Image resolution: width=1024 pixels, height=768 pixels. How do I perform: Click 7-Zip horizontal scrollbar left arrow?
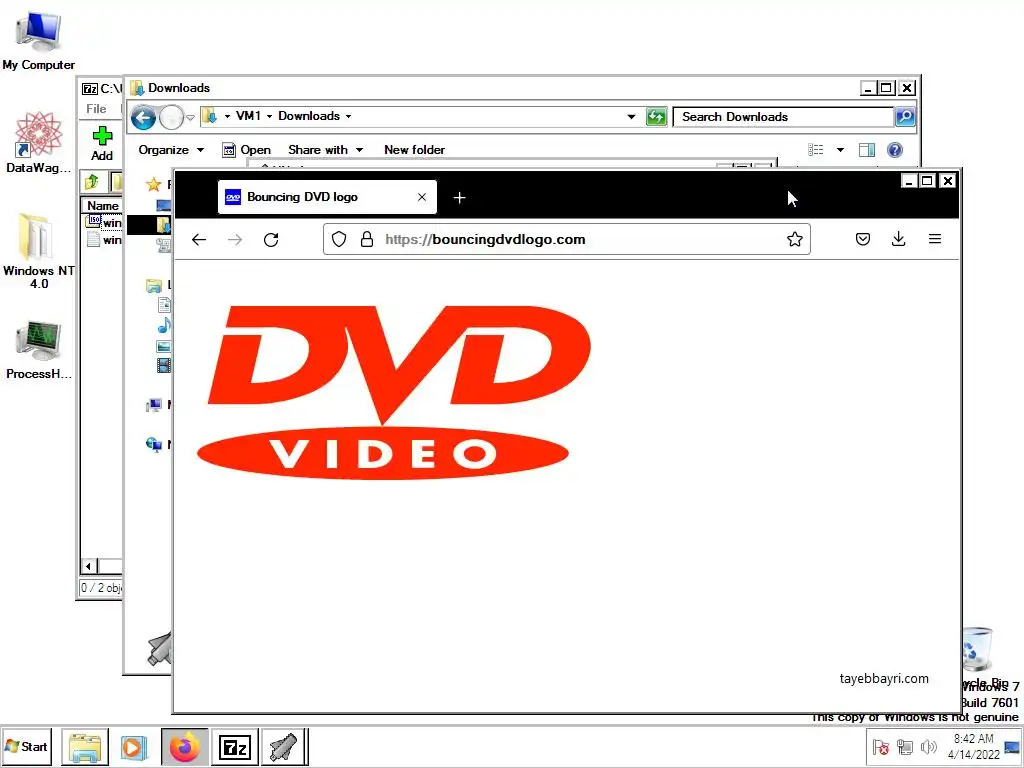point(89,566)
